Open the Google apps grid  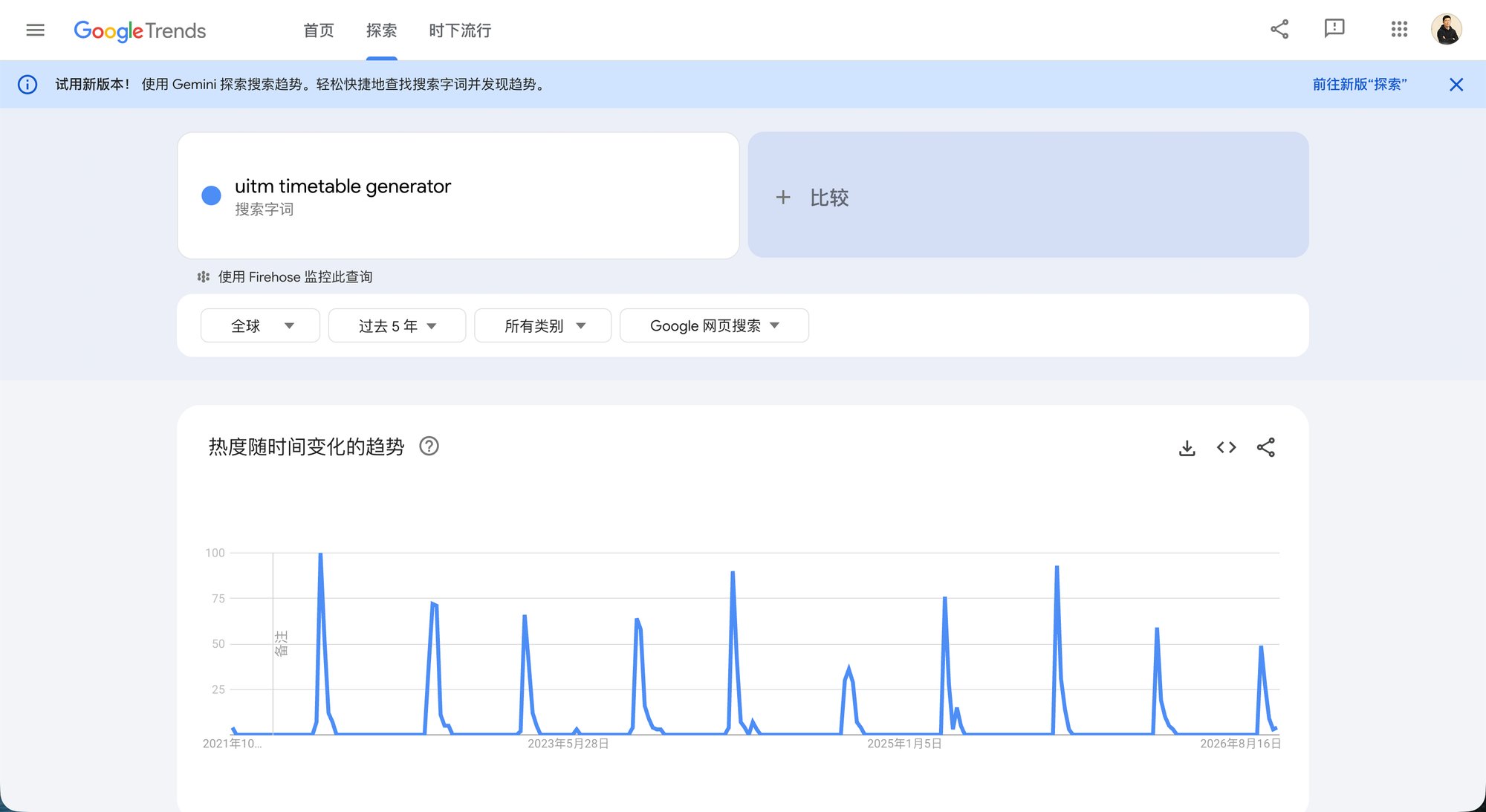click(x=1399, y=29)
